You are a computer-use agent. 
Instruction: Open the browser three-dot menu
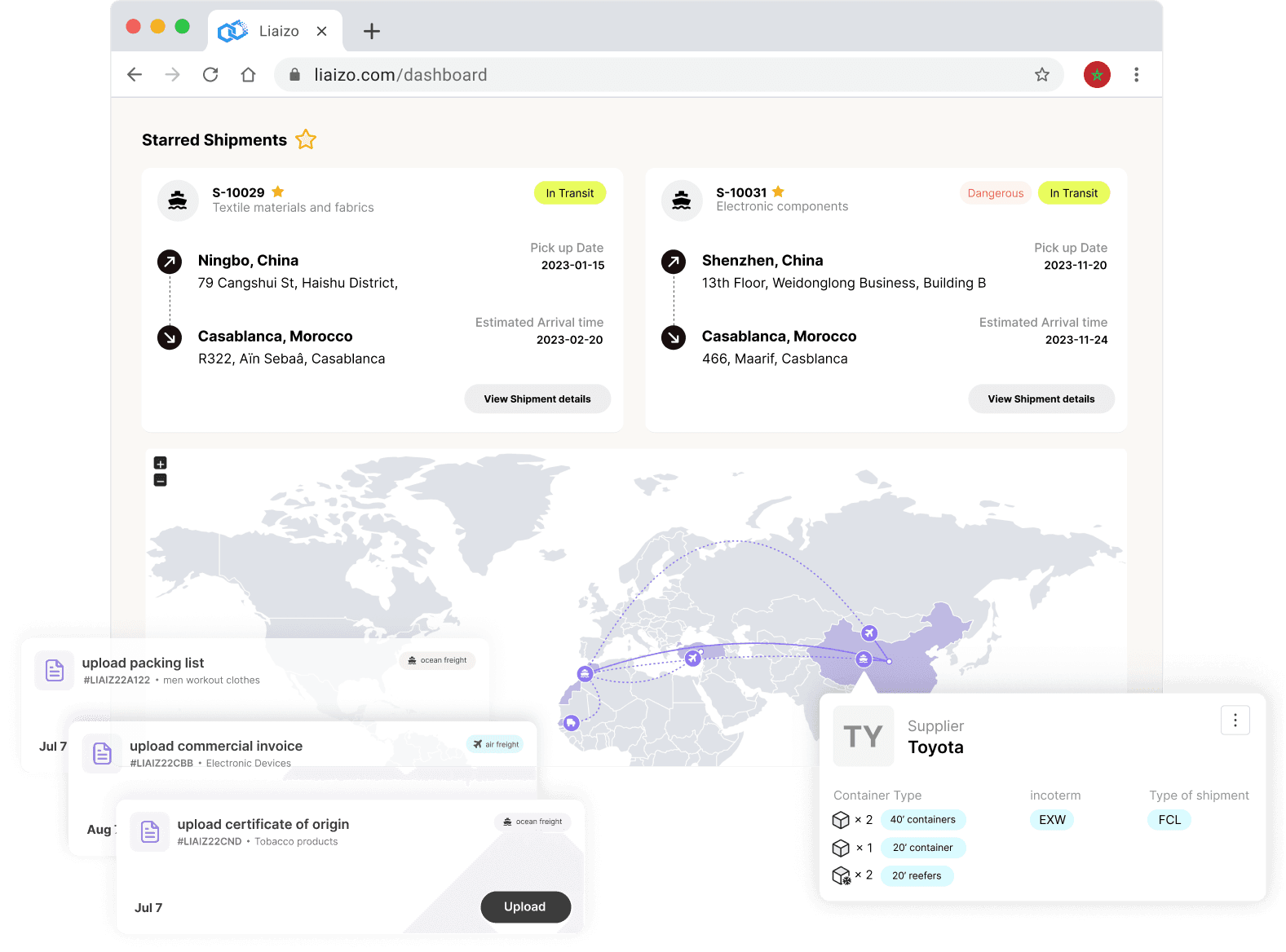click(1136, 75)
